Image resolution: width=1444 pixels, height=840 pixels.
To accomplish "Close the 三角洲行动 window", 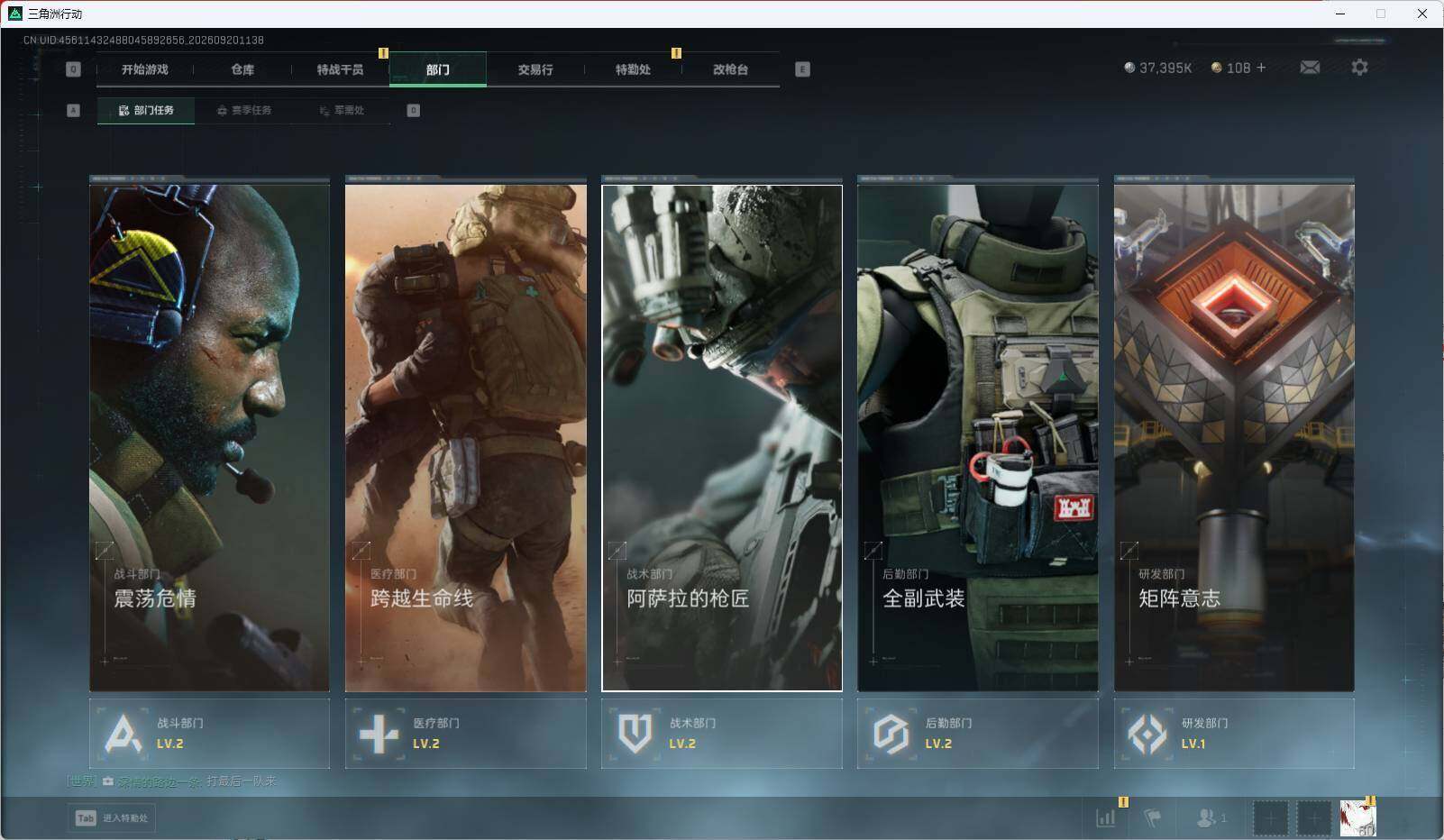I will coord(1422,14).
